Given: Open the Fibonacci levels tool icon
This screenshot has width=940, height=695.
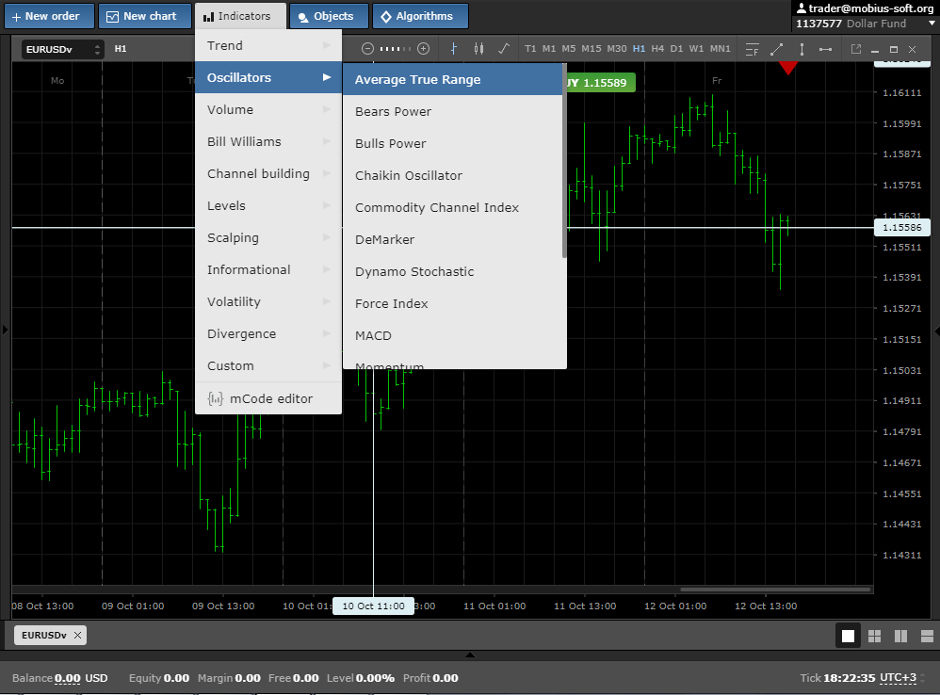Looking at the screenshot, I should (752, 49).
